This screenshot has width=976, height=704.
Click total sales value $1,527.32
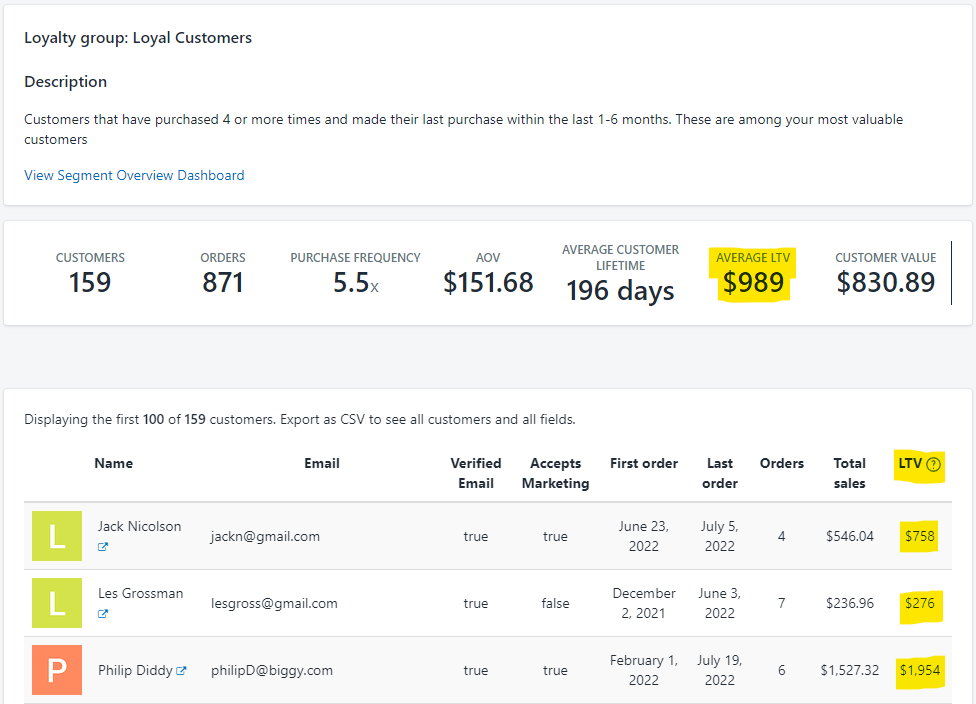850,670
